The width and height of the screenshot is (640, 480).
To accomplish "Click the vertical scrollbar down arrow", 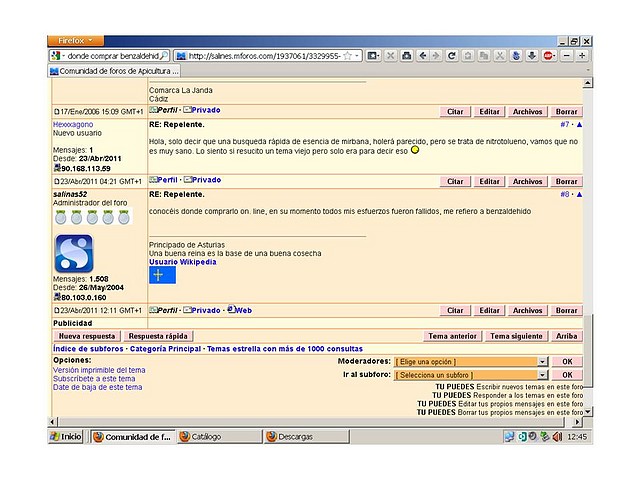I will (x=587, y=411).
